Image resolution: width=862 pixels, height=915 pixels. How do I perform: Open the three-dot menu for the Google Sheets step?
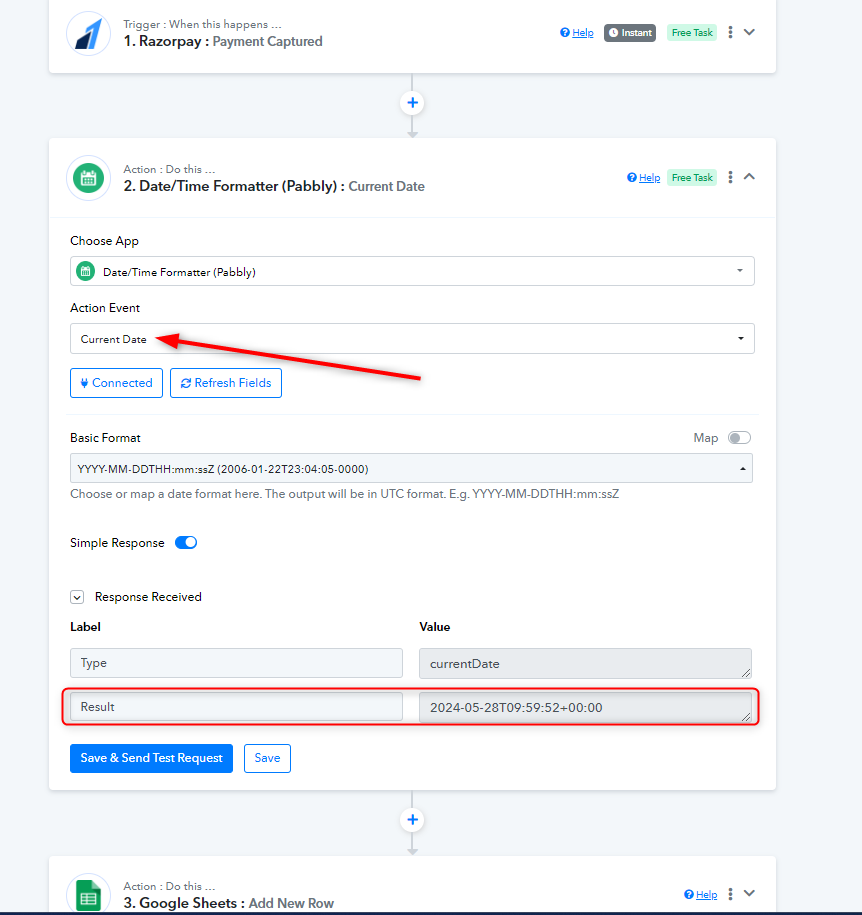(x=730, y=893)
